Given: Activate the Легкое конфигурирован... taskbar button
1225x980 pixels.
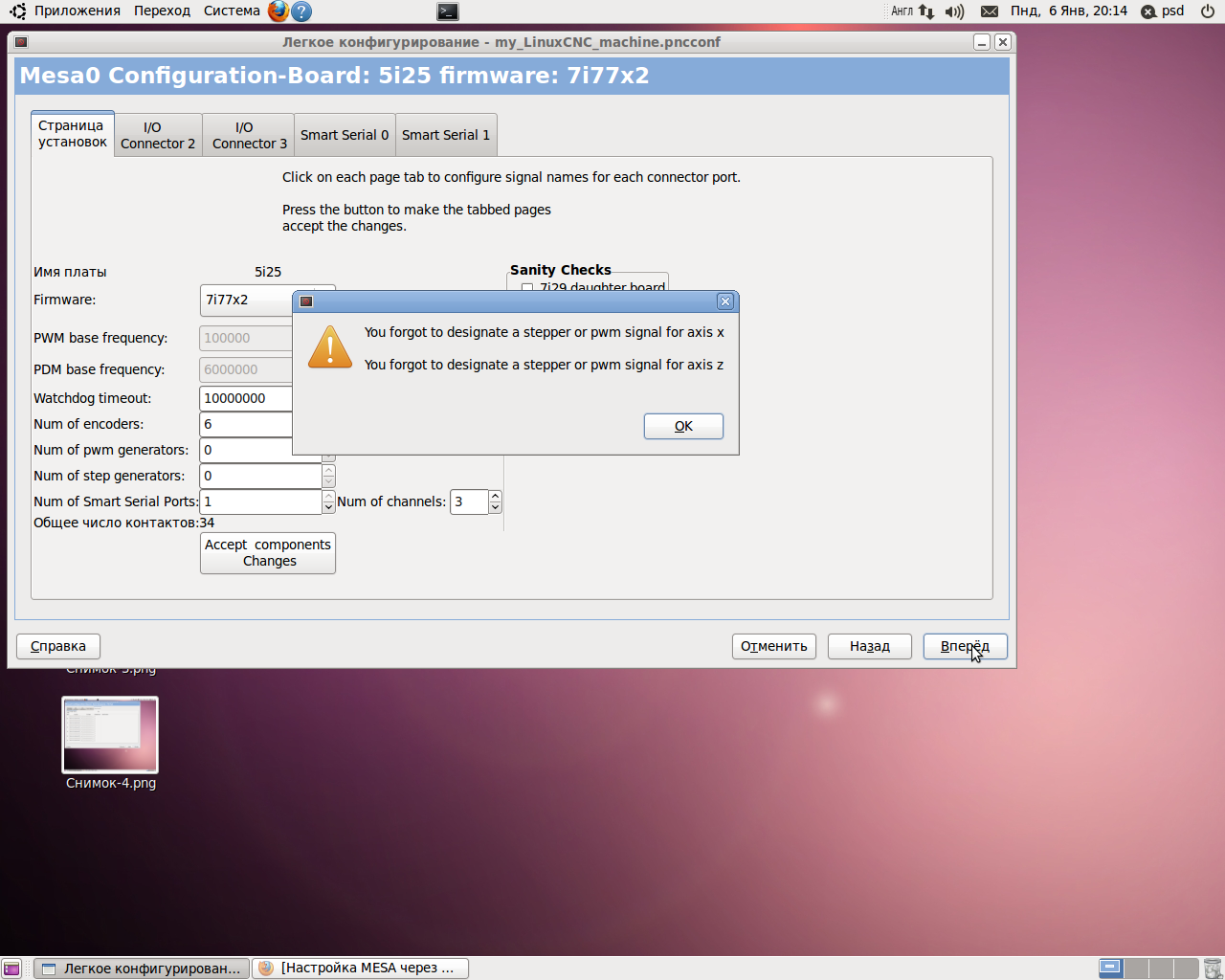Looking at the screenshot, I should [142, 969].
